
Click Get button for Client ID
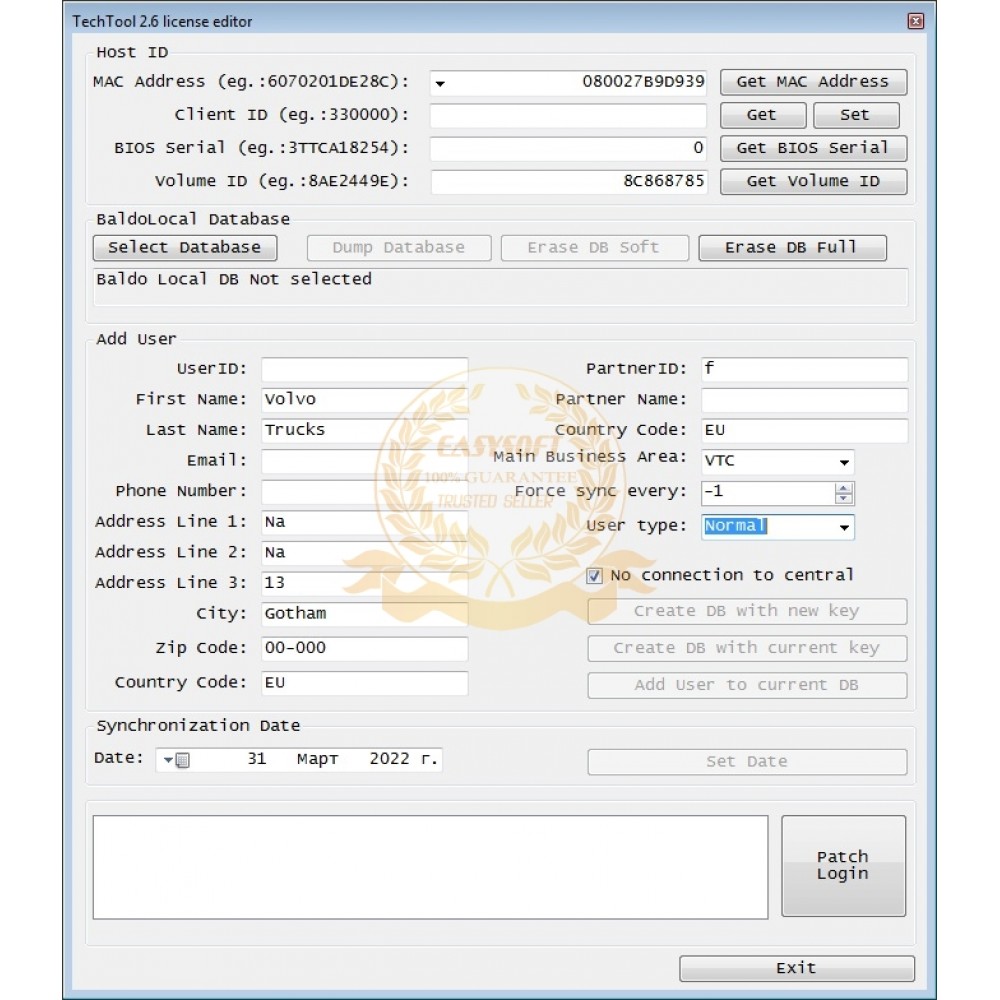click(x=763, y=115)
